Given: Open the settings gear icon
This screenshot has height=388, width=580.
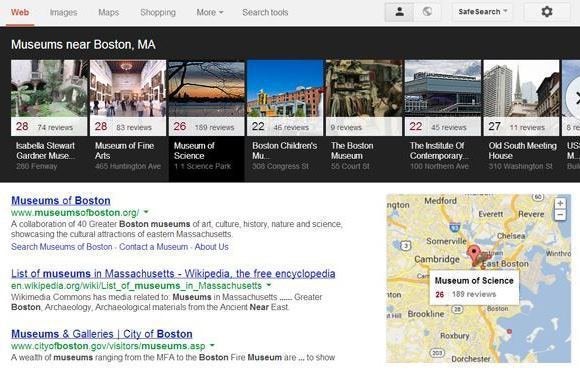Looking at the screenshot, I should coord(547,12).
